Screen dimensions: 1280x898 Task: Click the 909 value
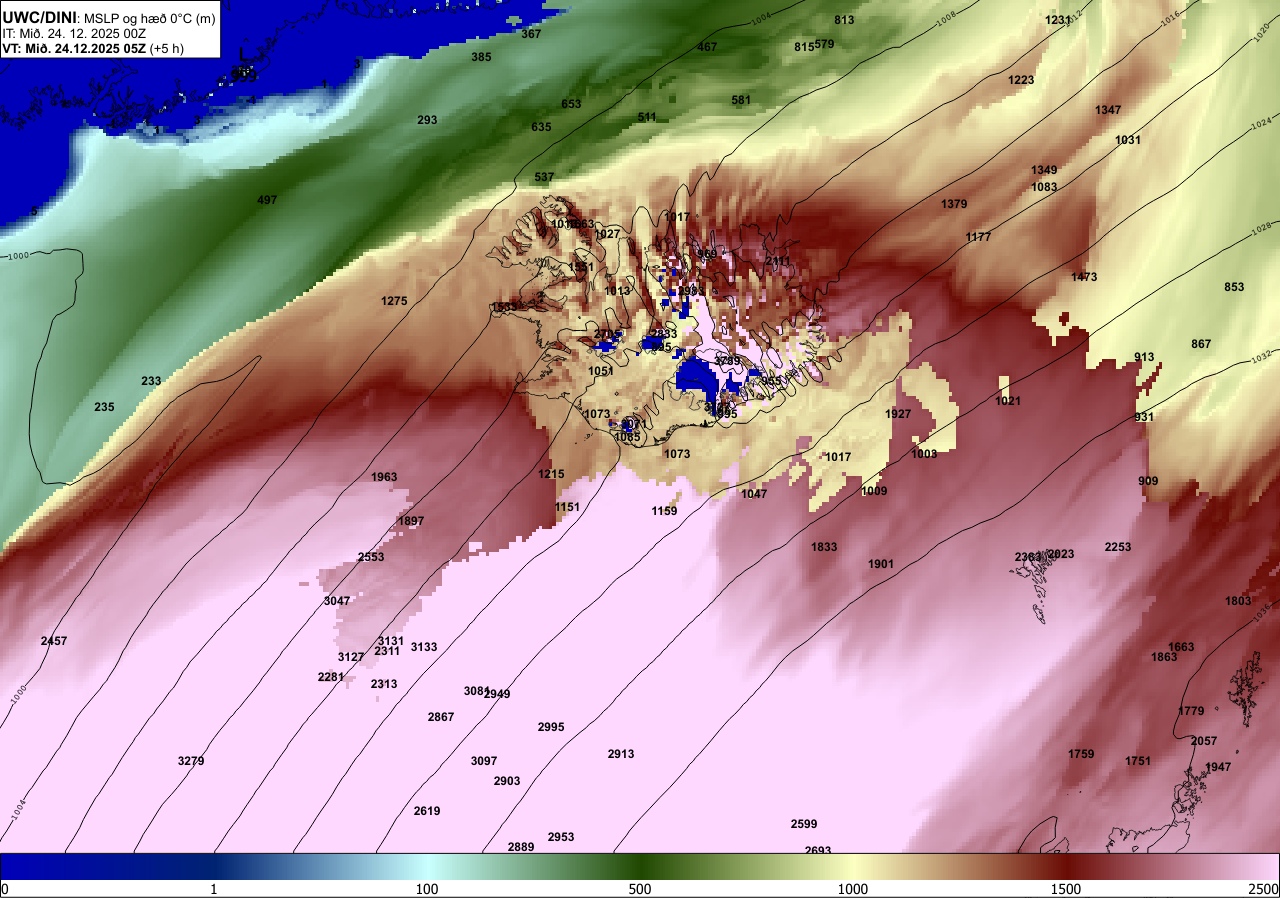point(1148,481)
